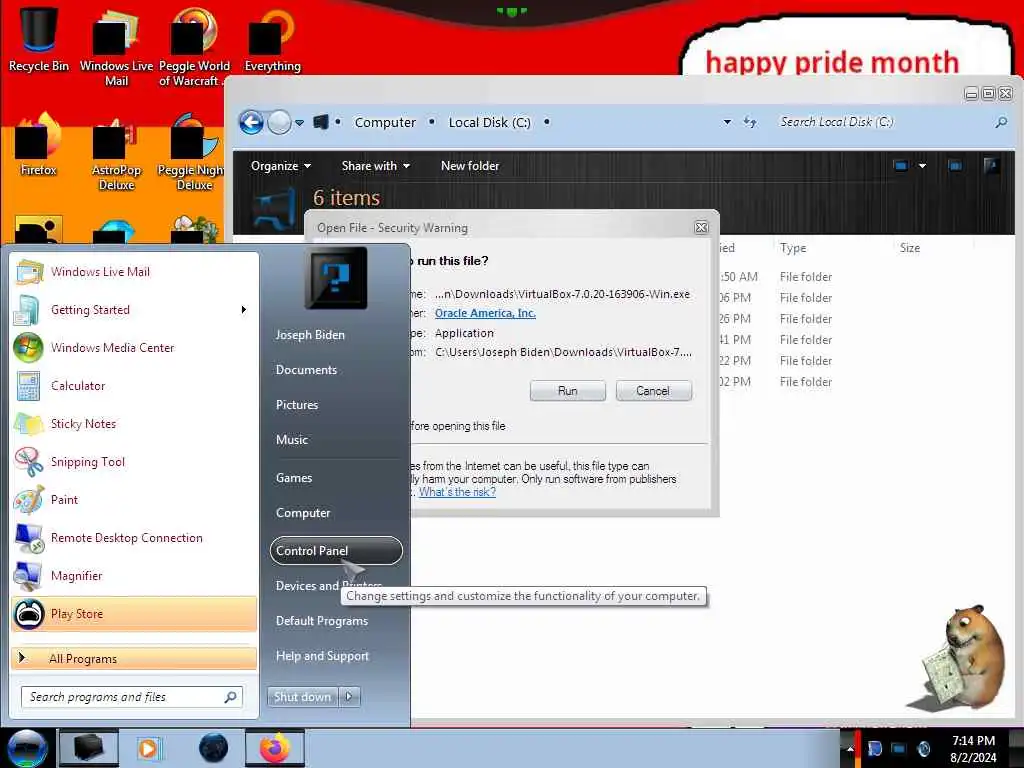Open the change-view options dropdown arrow
Image resolution: width=1024 pixels, height=768 pixels.
pos(922,166)
